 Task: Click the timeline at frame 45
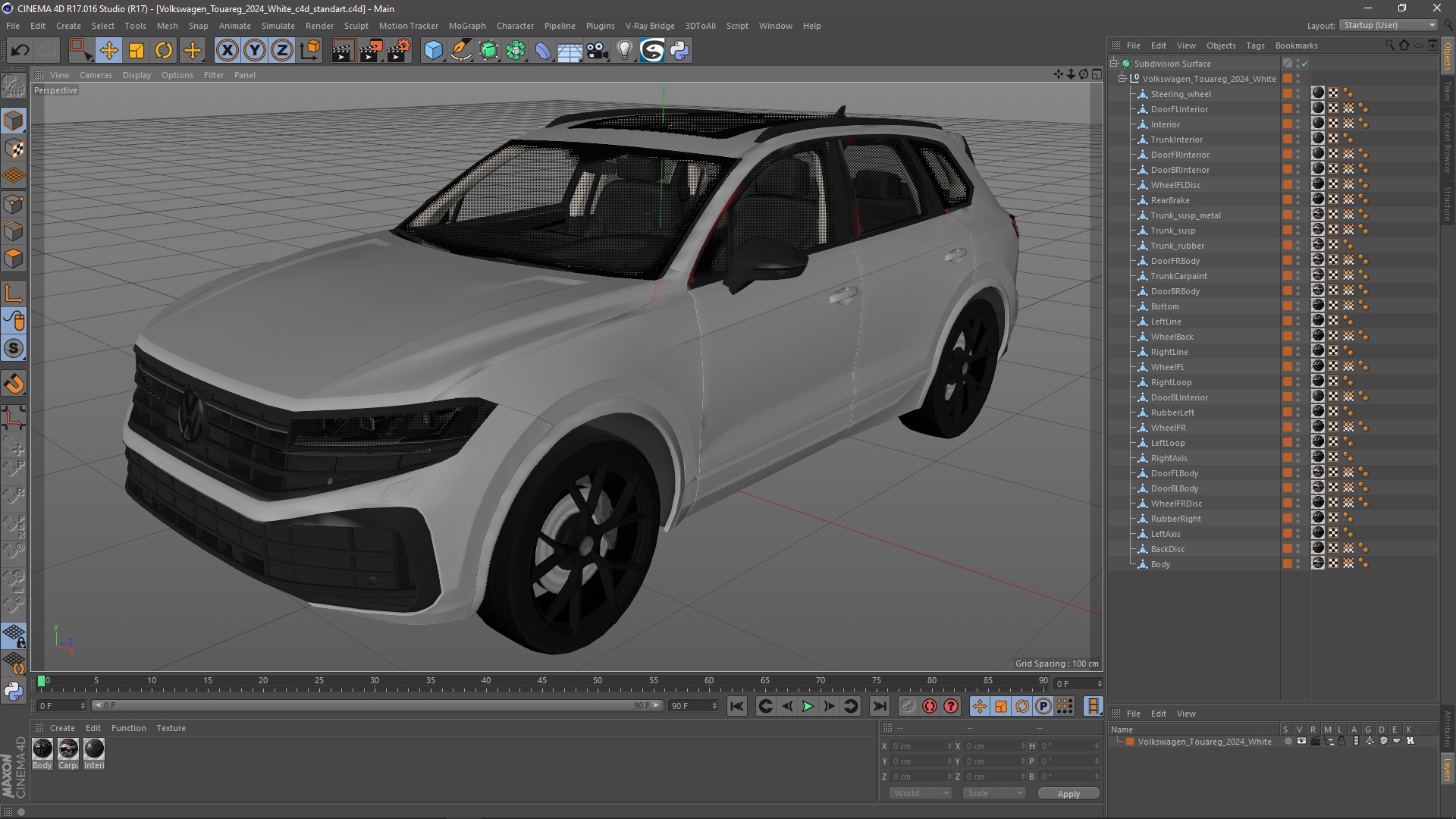[541, 682]
